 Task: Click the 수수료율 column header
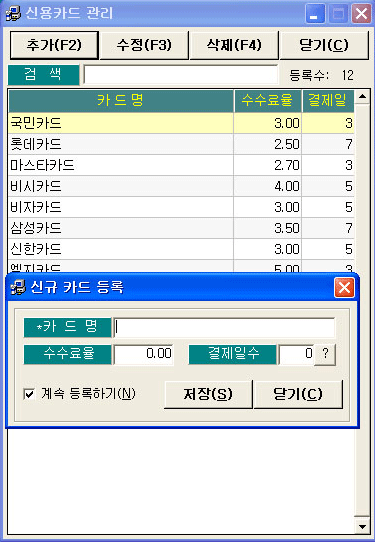click(268, 101)
